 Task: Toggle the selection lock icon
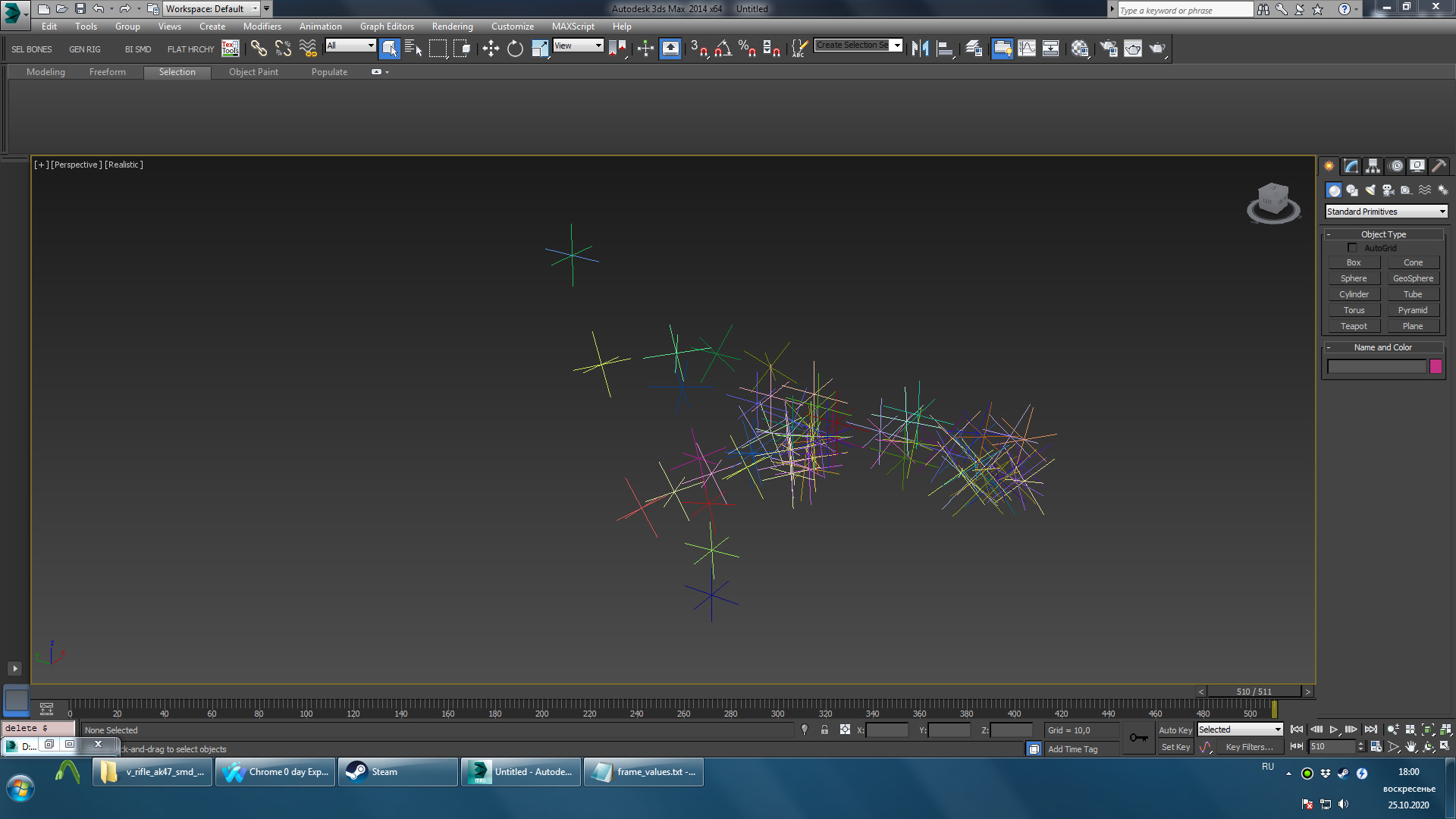pos(824,730)
